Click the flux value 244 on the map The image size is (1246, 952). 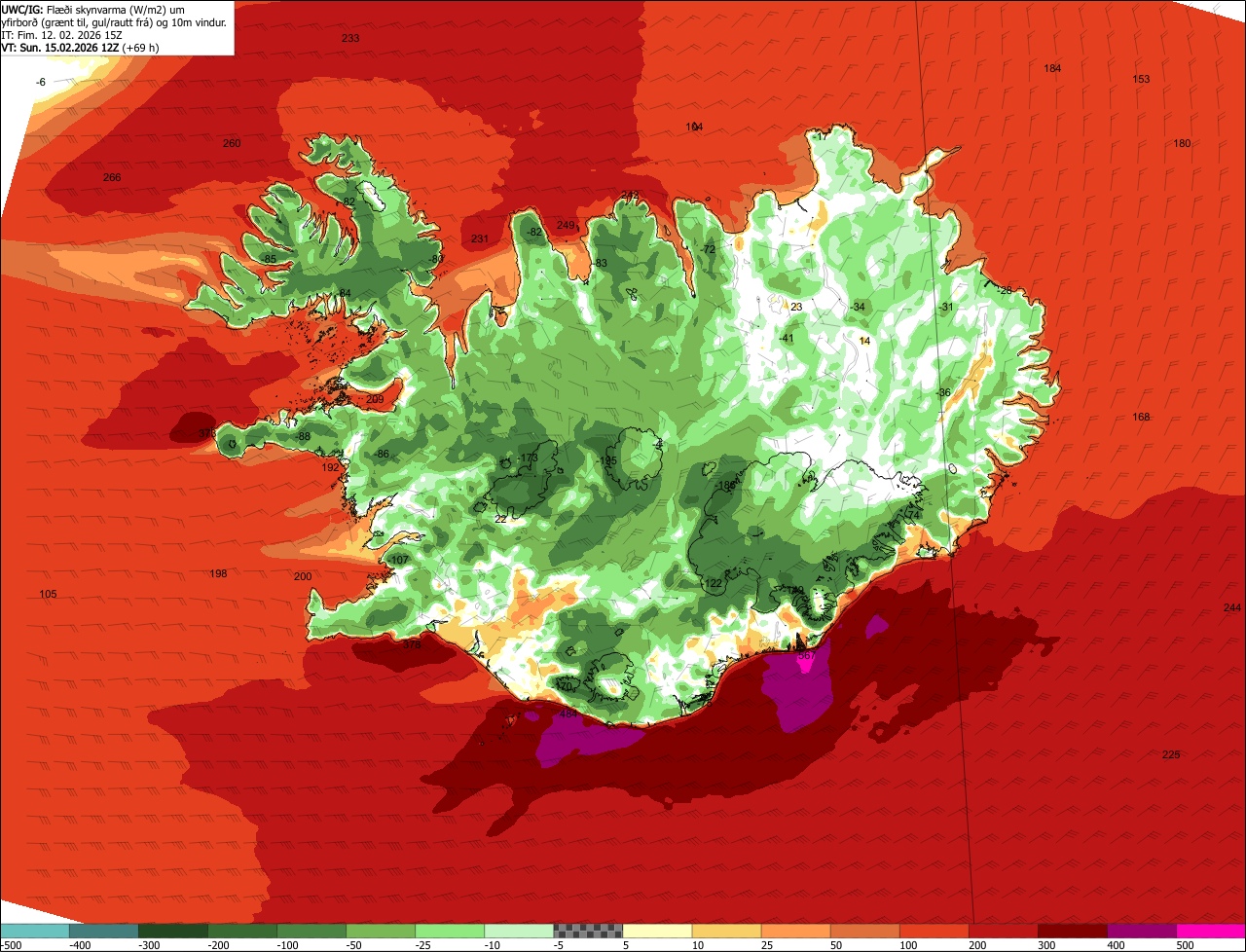1232,608
